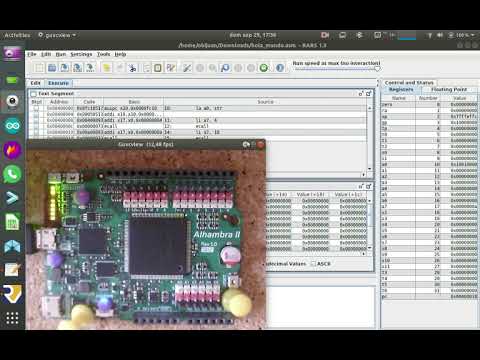Viewport: 480px width, 360px height.
Task: Click the Save file toolbar icon
Action: coord(65,68)
